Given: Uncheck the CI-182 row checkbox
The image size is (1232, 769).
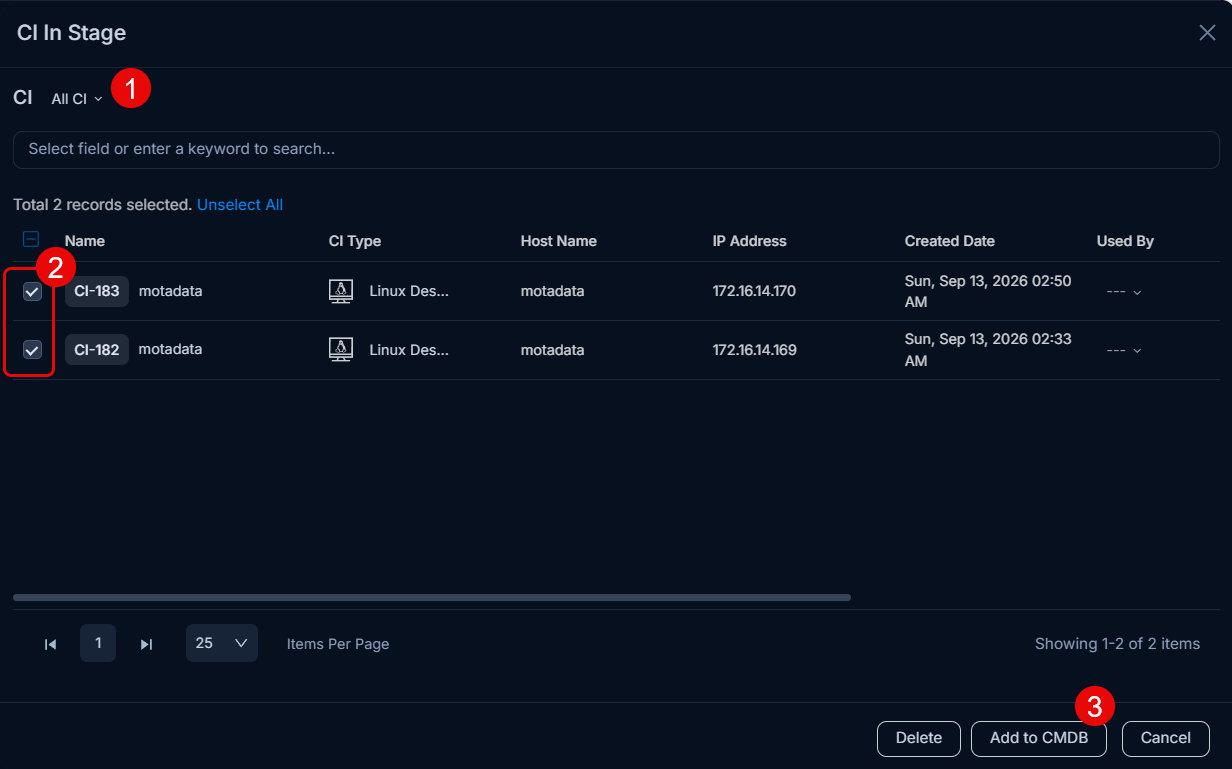Looking at the screenshot, I should [32, 349].
